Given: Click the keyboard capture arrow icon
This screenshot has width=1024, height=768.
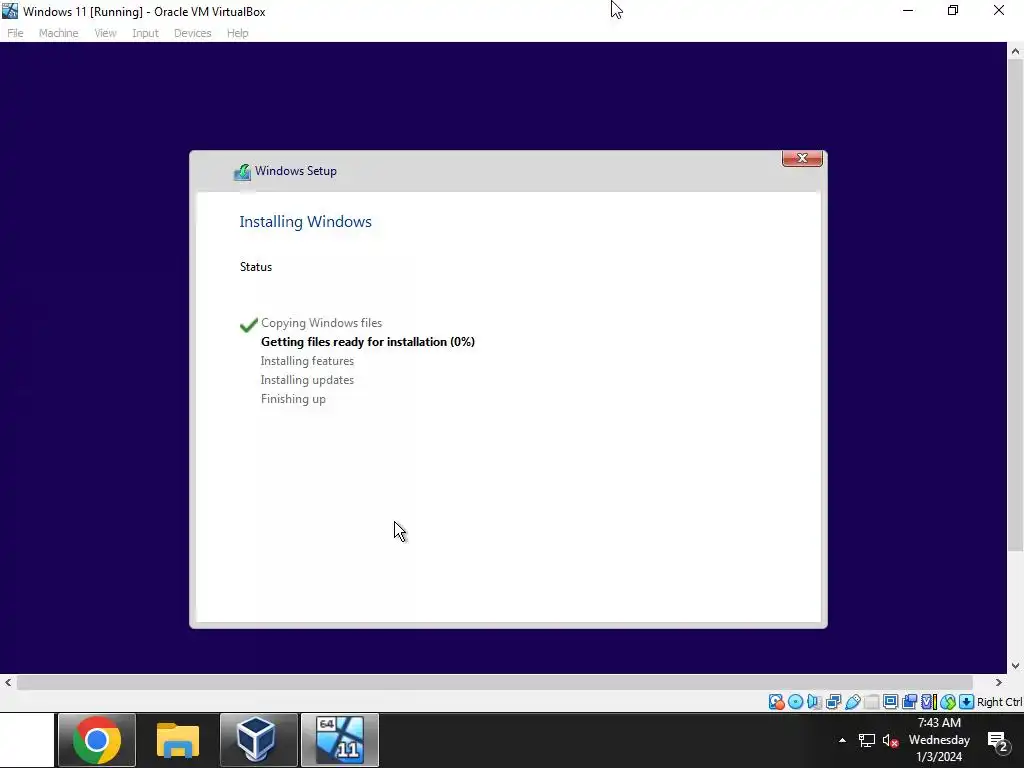Looking at the screenshot, I should [x=967, y=702].
